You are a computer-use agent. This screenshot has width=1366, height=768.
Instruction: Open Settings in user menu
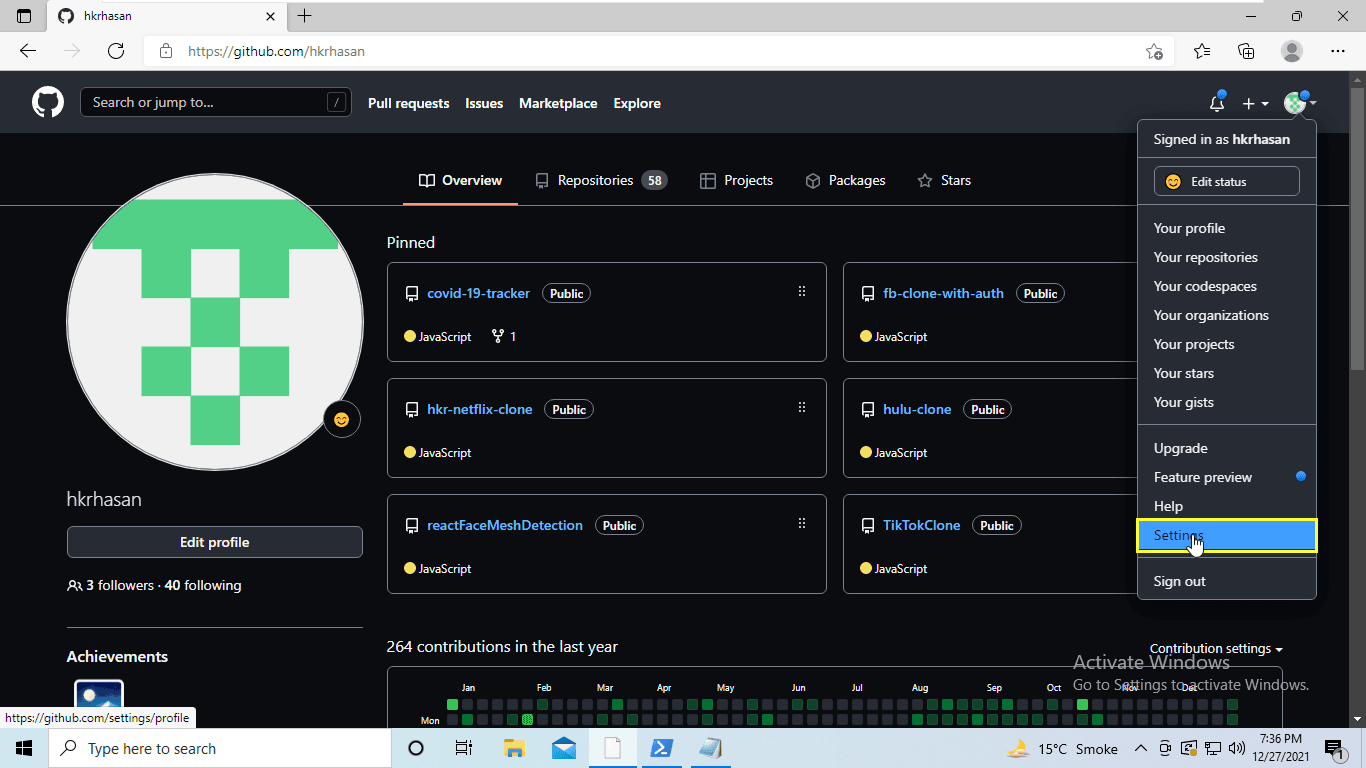click(1227, 535)
